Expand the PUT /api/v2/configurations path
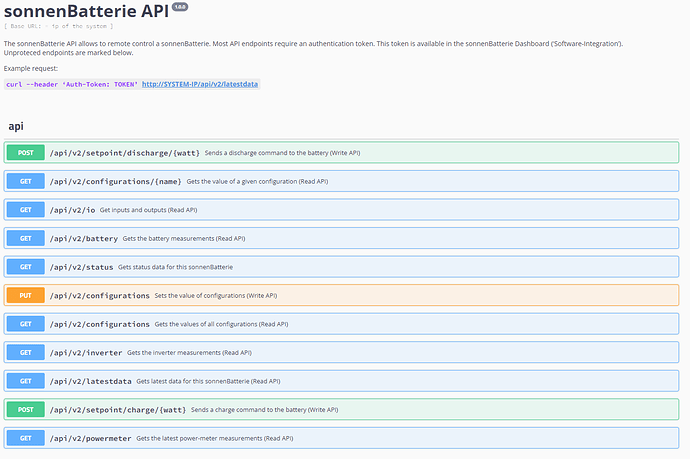 [x=99, y=296]
